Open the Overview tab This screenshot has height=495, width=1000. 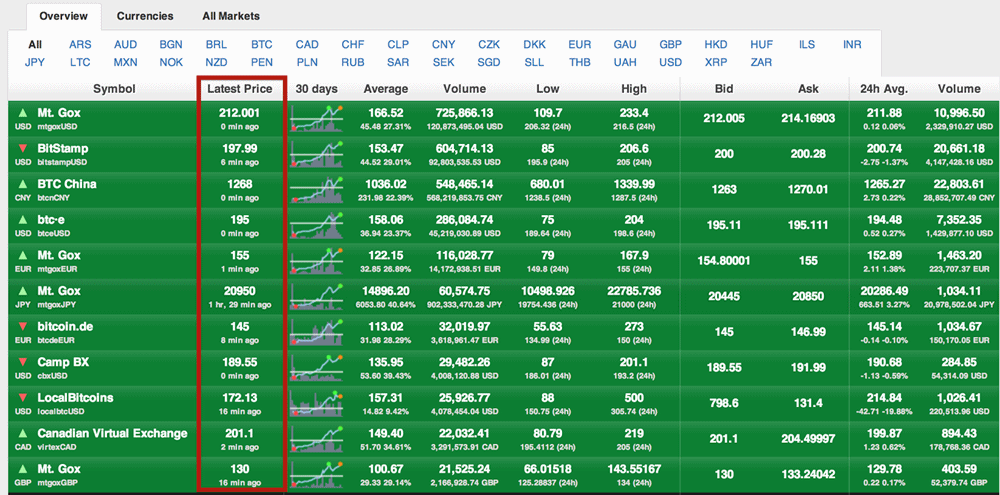63,16
